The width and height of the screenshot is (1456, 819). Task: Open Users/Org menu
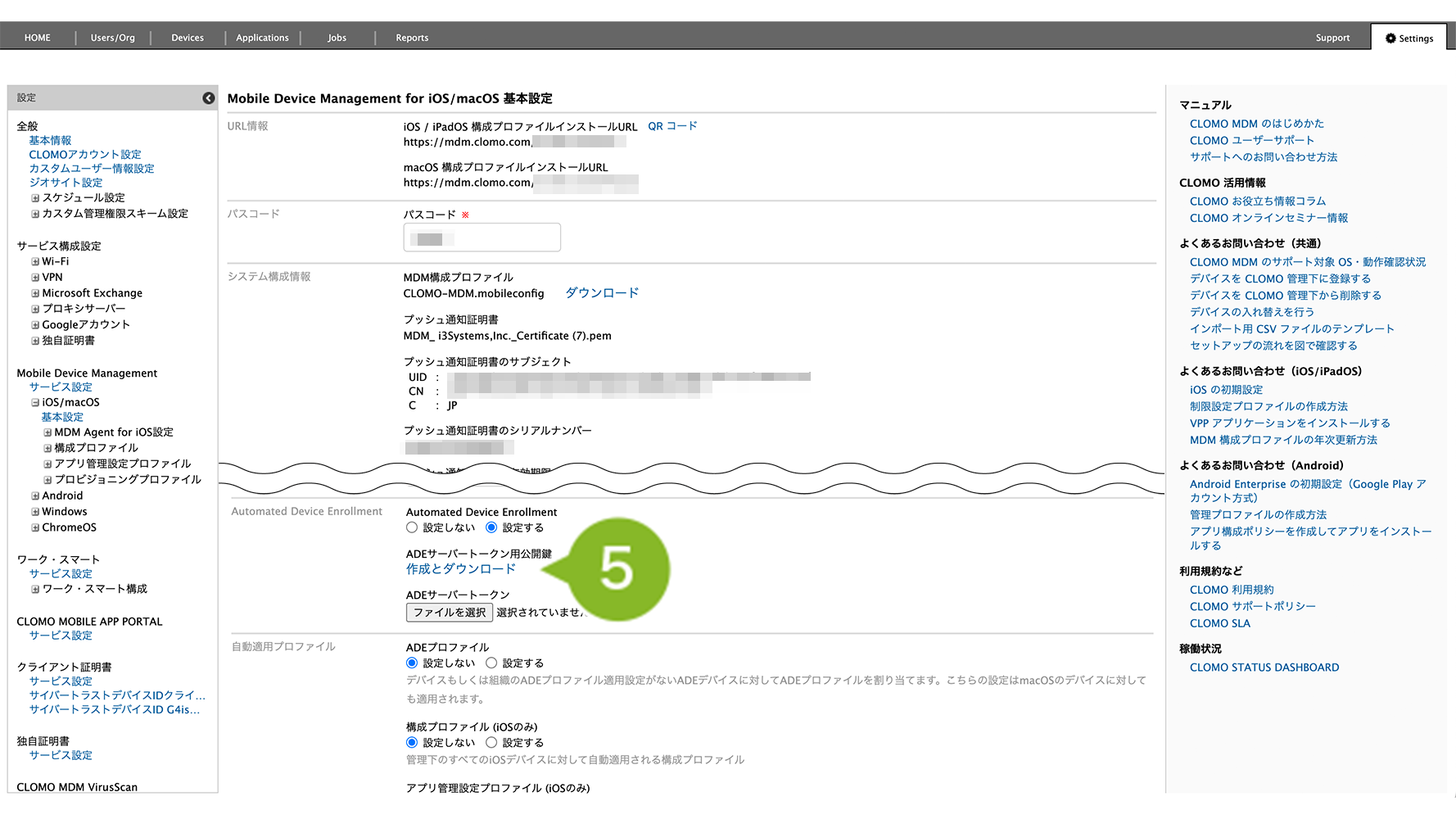click(x=113, y=38)
